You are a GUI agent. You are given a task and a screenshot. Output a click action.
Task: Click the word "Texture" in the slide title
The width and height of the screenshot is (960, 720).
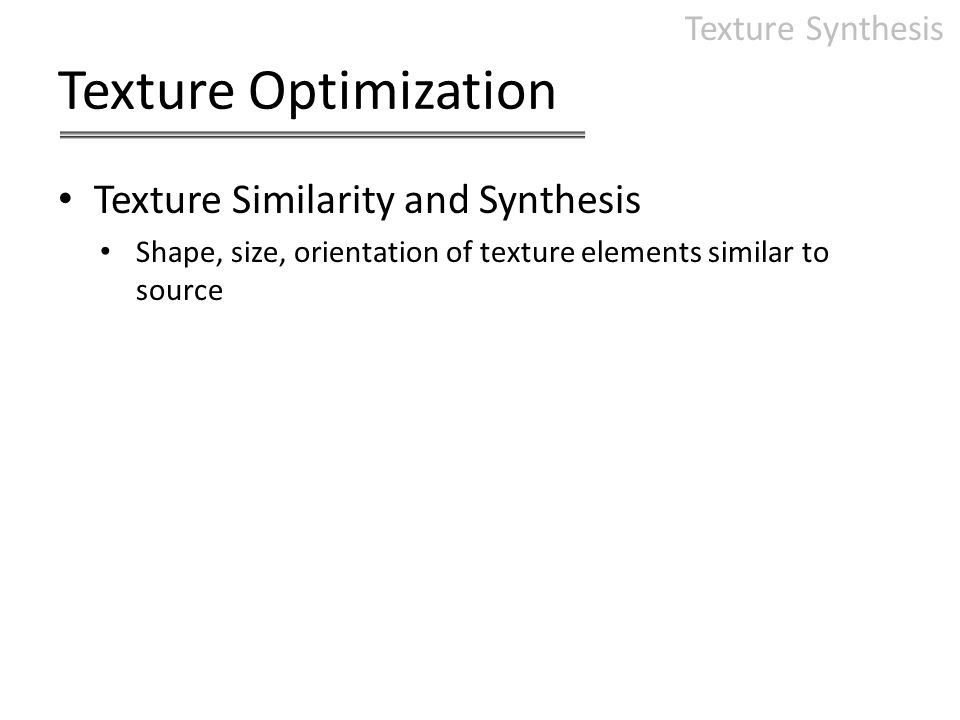click(146, 91)
